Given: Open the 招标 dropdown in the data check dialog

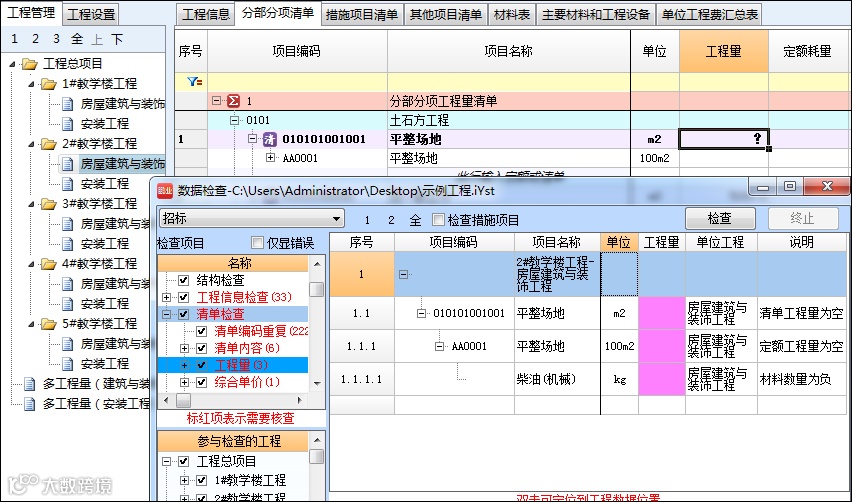Looking at the screenshot, I should tap(252, 218).
